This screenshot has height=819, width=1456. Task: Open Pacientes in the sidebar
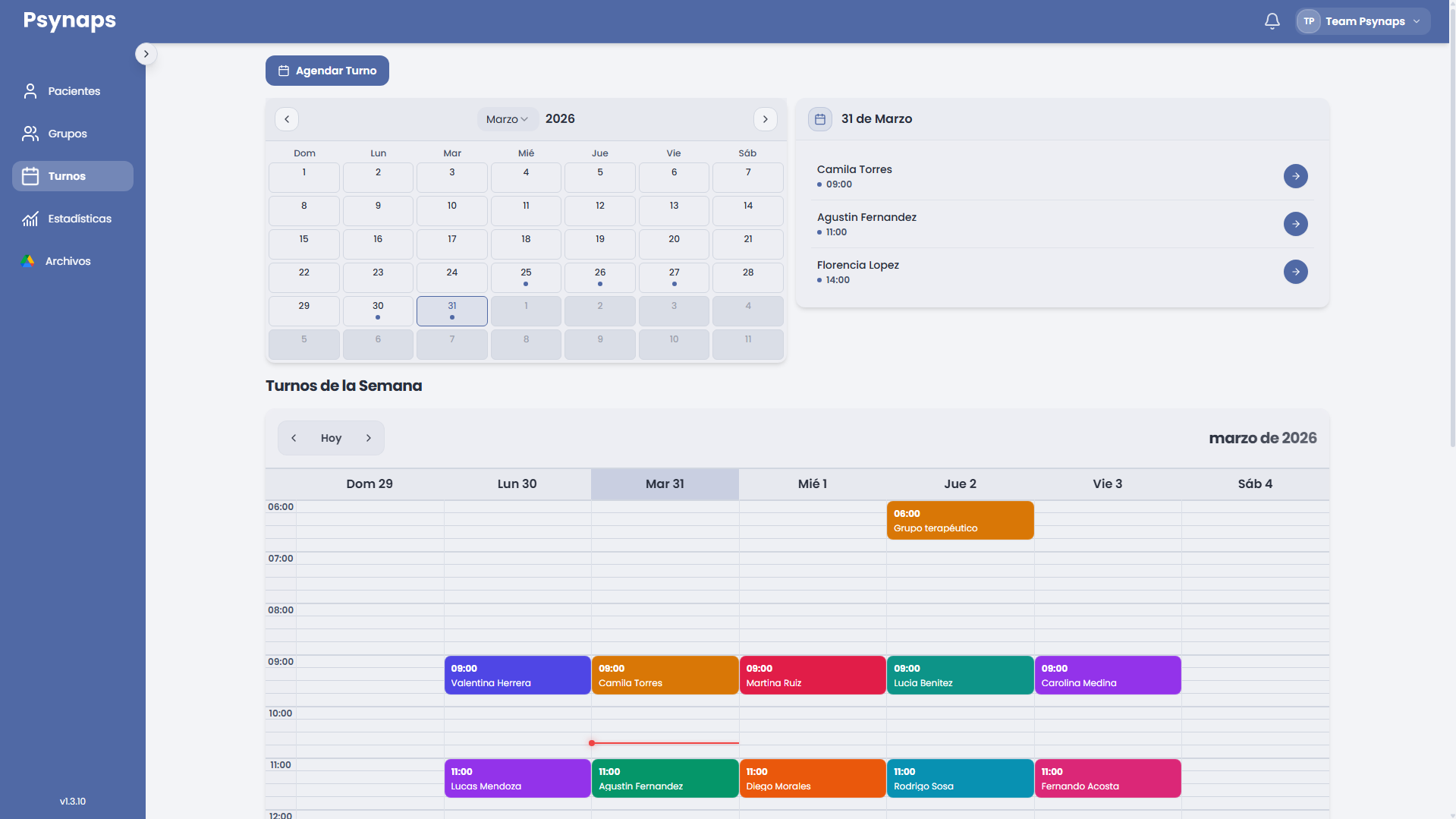[73, 91]
